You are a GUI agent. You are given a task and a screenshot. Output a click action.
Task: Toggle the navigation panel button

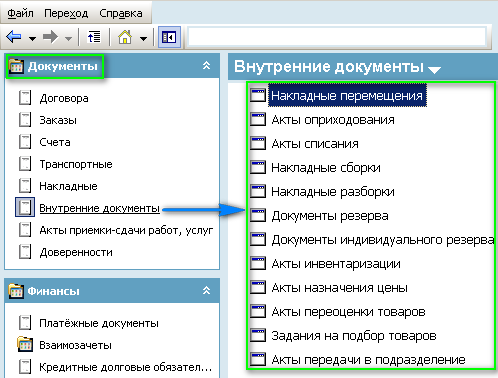pyautogui.click(x=169, y=37)
